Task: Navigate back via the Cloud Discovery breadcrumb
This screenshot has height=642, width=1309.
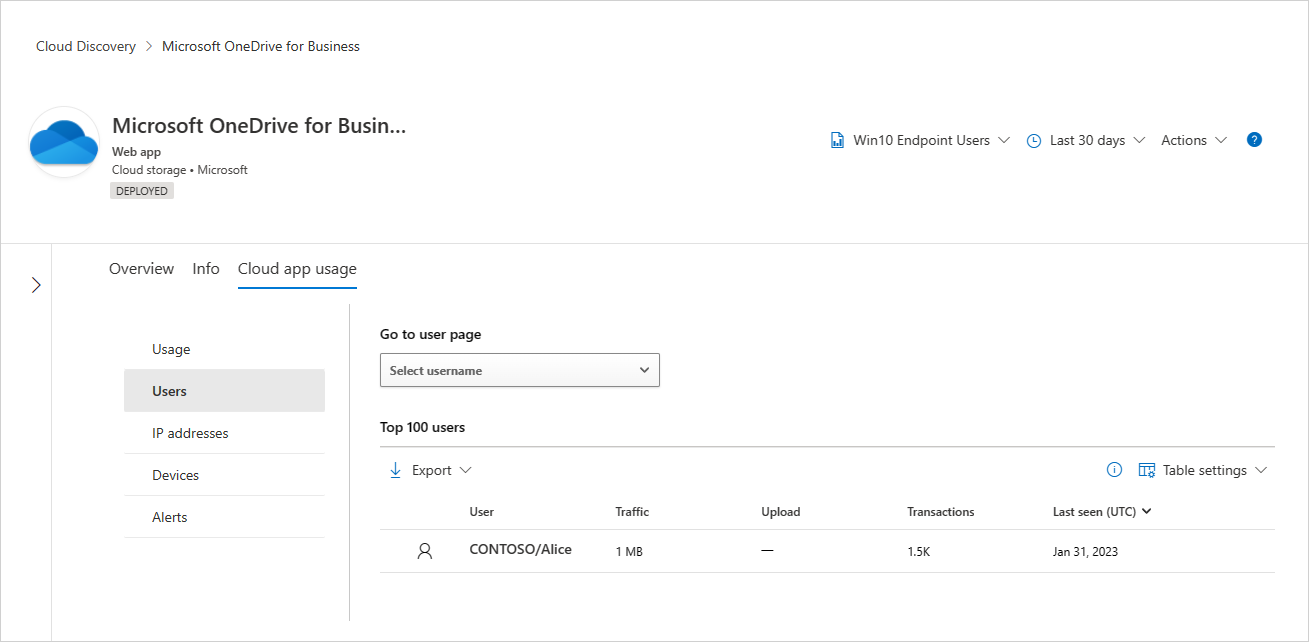Action: tap(86, 45)
